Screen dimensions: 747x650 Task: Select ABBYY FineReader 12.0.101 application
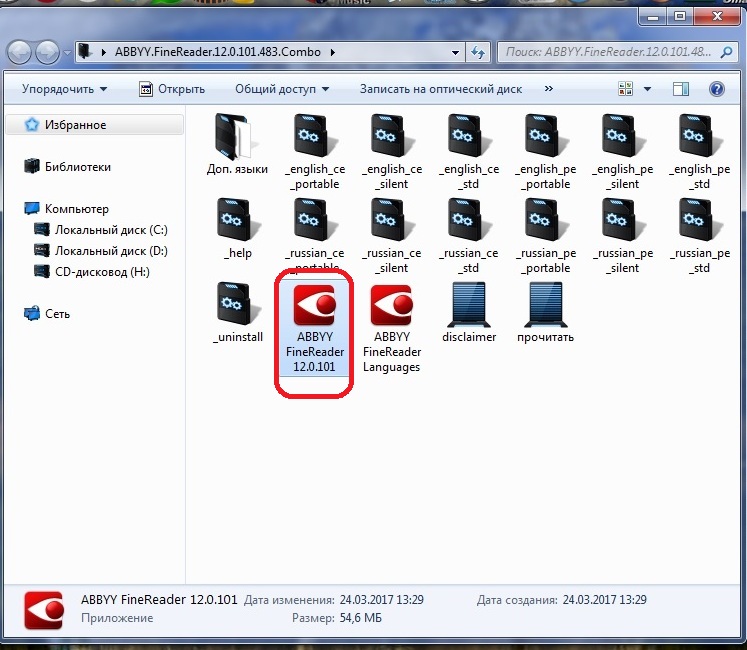pyautogui.click(x=314, y=328)
